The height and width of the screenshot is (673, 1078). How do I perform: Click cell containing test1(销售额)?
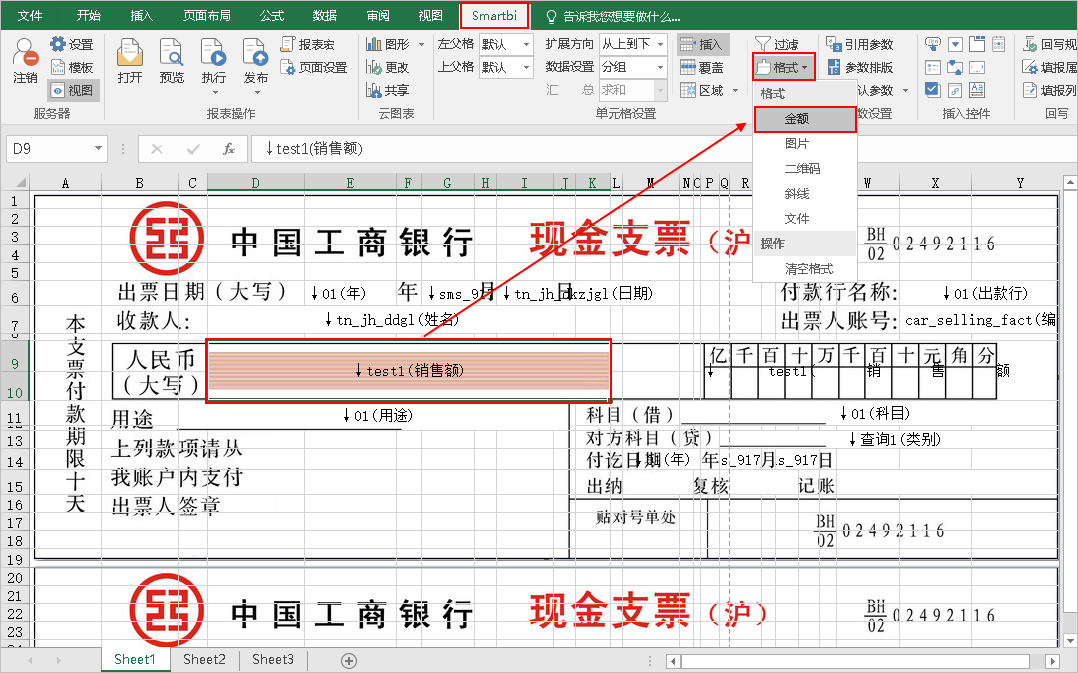point(408,371)
